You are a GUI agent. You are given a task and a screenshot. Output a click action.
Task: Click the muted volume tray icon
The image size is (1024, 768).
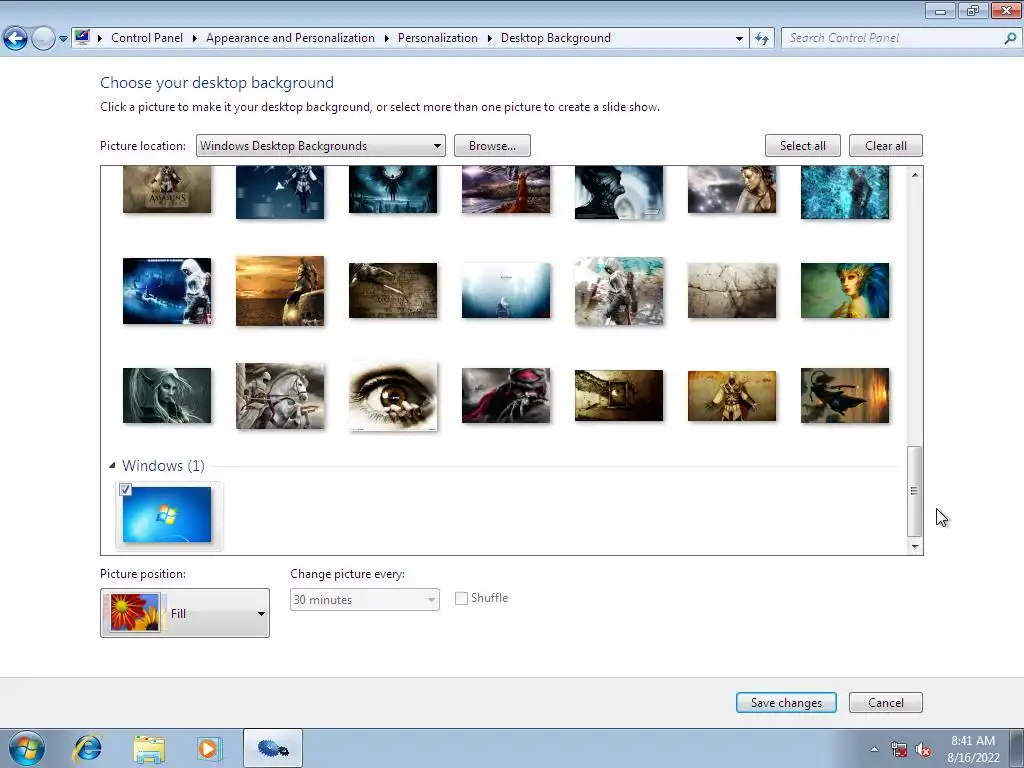[x=923, y=750]
